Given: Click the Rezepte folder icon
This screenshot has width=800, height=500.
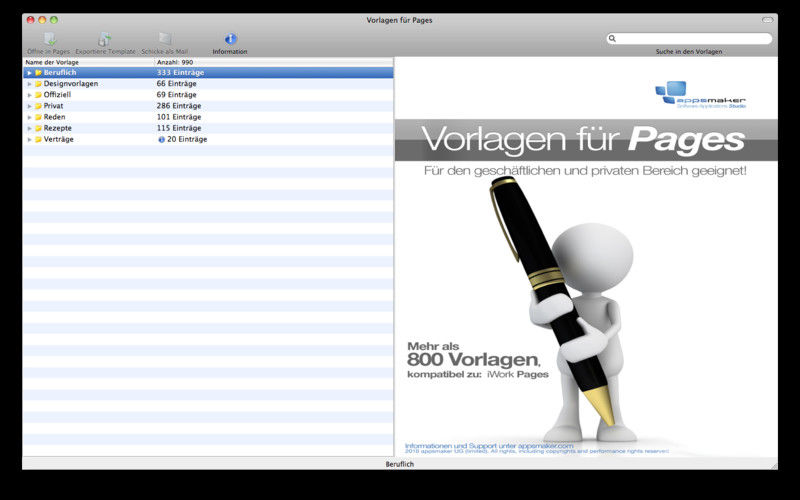Looking at the screenshot, I should pyautogui.click(x=38, y=128).
